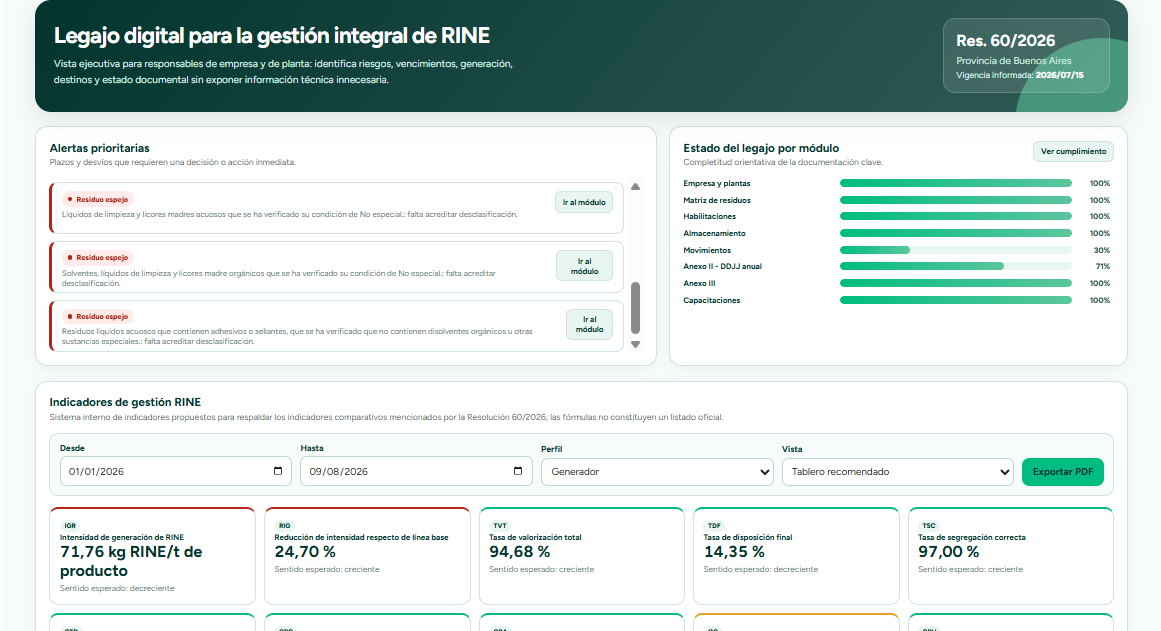Screen dimensions: 1161x631
Task: Click the Habilitaciones module label
Action: click(709, 216)
